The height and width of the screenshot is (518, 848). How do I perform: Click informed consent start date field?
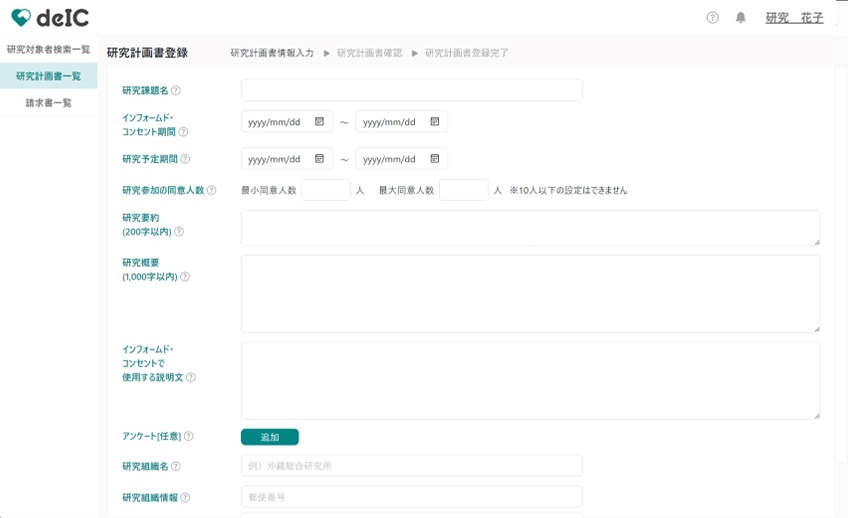(x=287, y=122)
